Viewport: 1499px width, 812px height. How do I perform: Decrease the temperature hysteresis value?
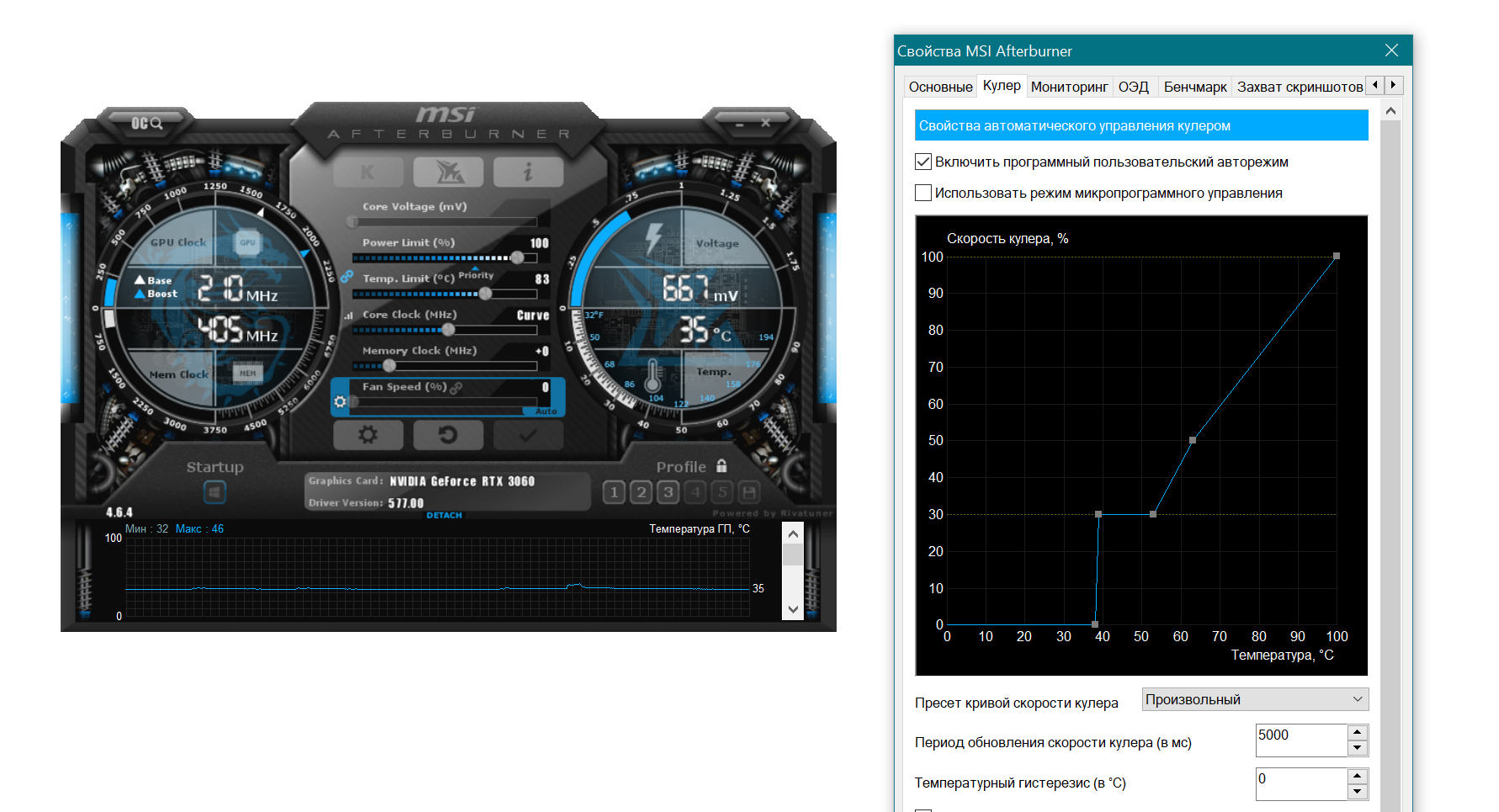pyautogui.click(x=1357, y=792)
